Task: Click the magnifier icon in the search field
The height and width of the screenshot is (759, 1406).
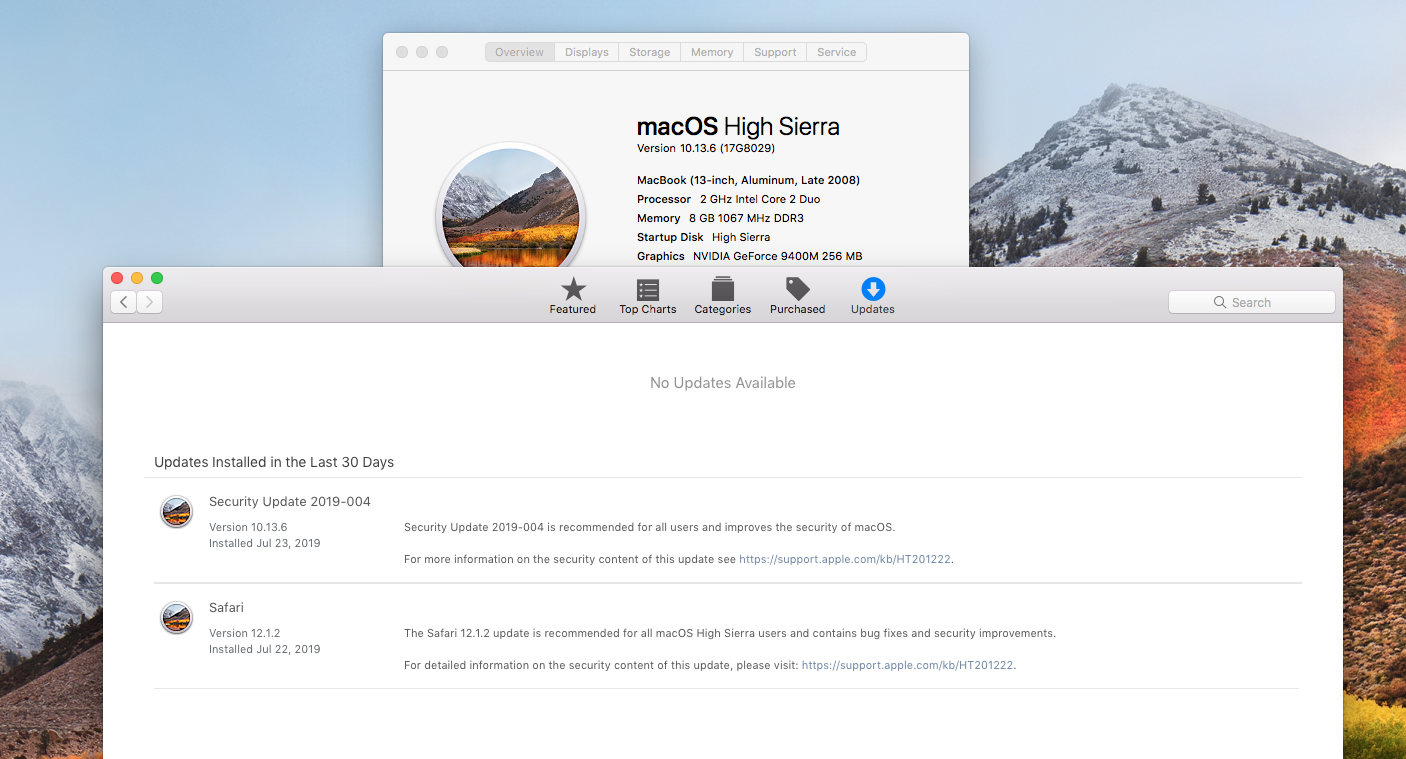Action: pos(1220,302)
